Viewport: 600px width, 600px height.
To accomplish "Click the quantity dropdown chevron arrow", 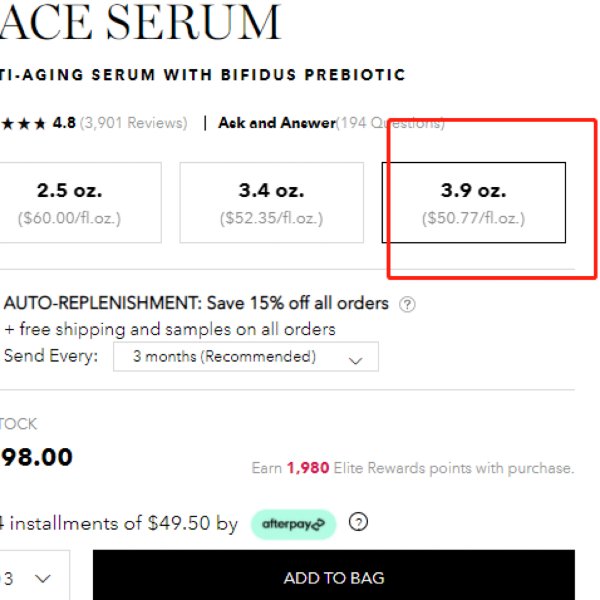I will pyautogui.click(x=42, y=578).
